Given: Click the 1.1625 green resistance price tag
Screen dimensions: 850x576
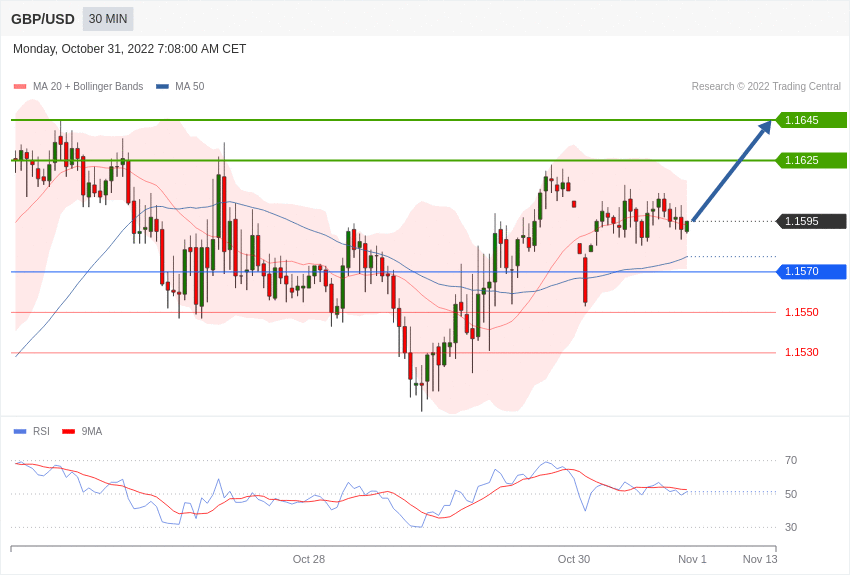Looking at the screenshot, I should [811, 160].
